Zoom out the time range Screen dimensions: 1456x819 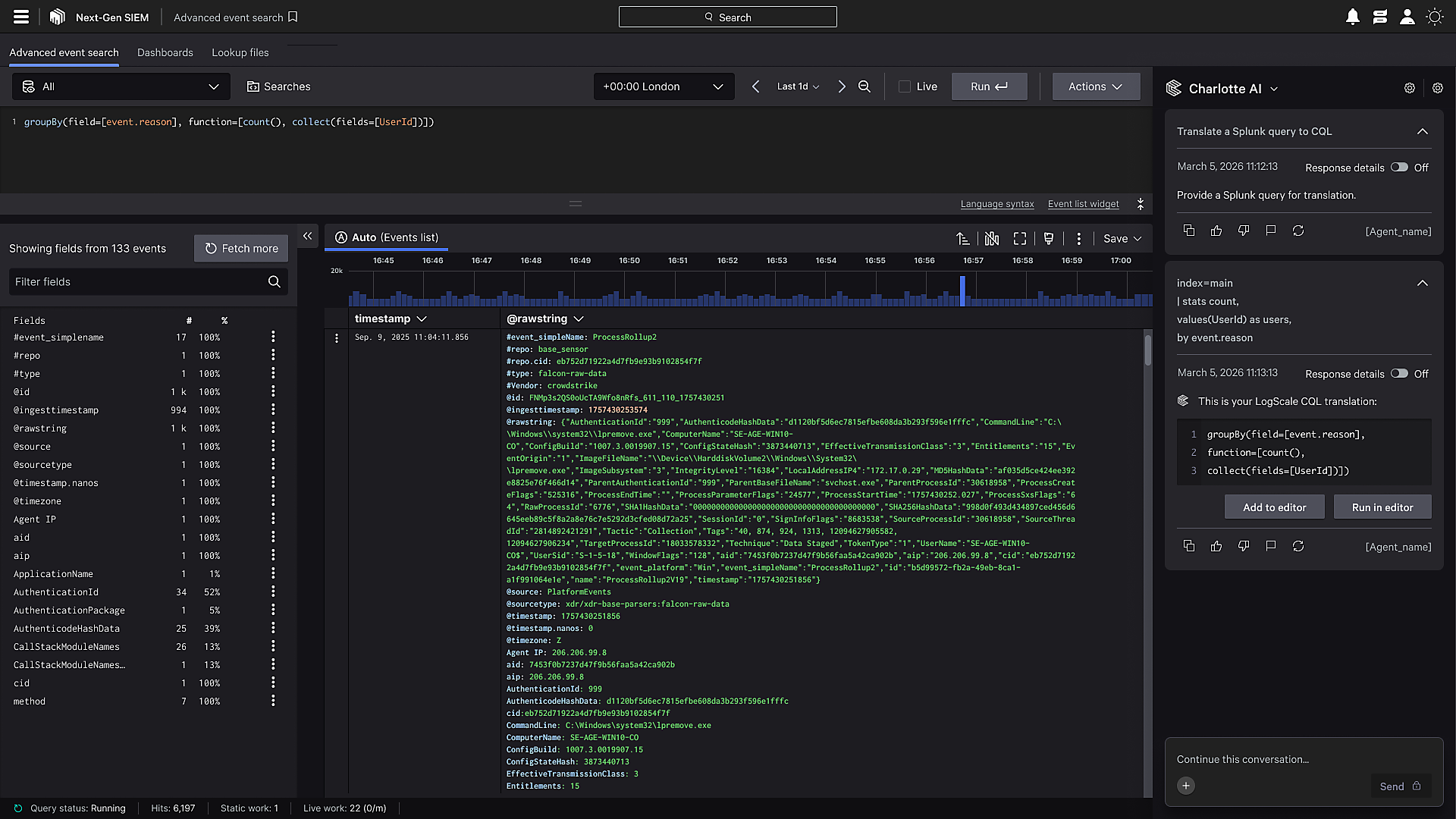point(864,86)
